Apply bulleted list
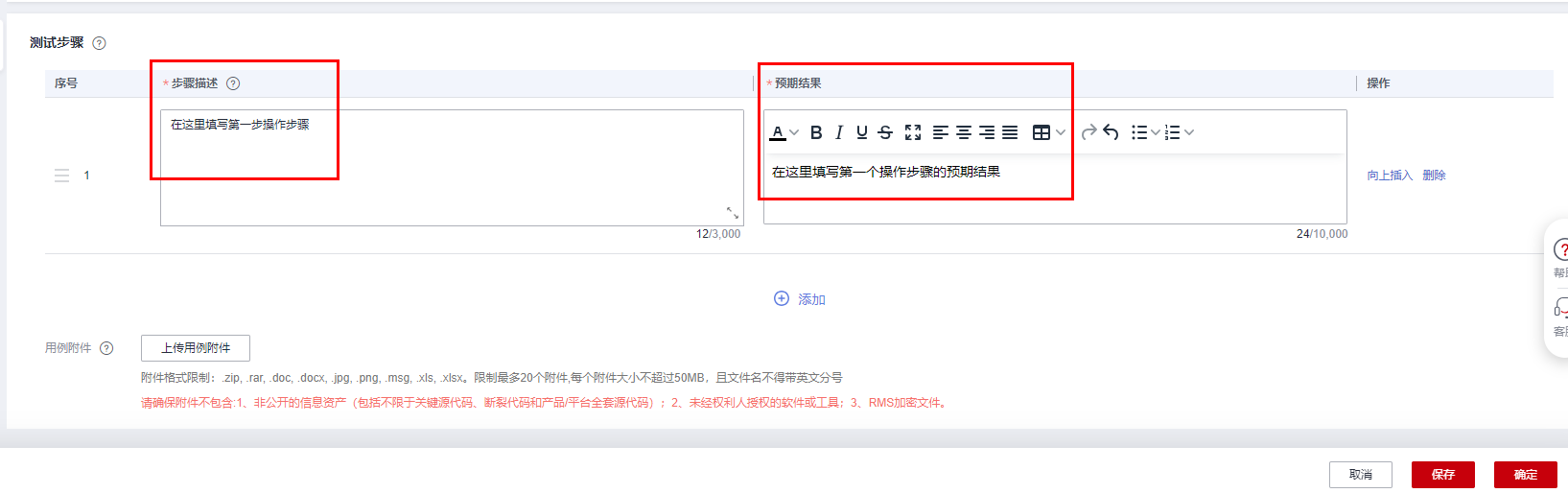Screen dimensions: 1568x493 [x=1139, y=132]
